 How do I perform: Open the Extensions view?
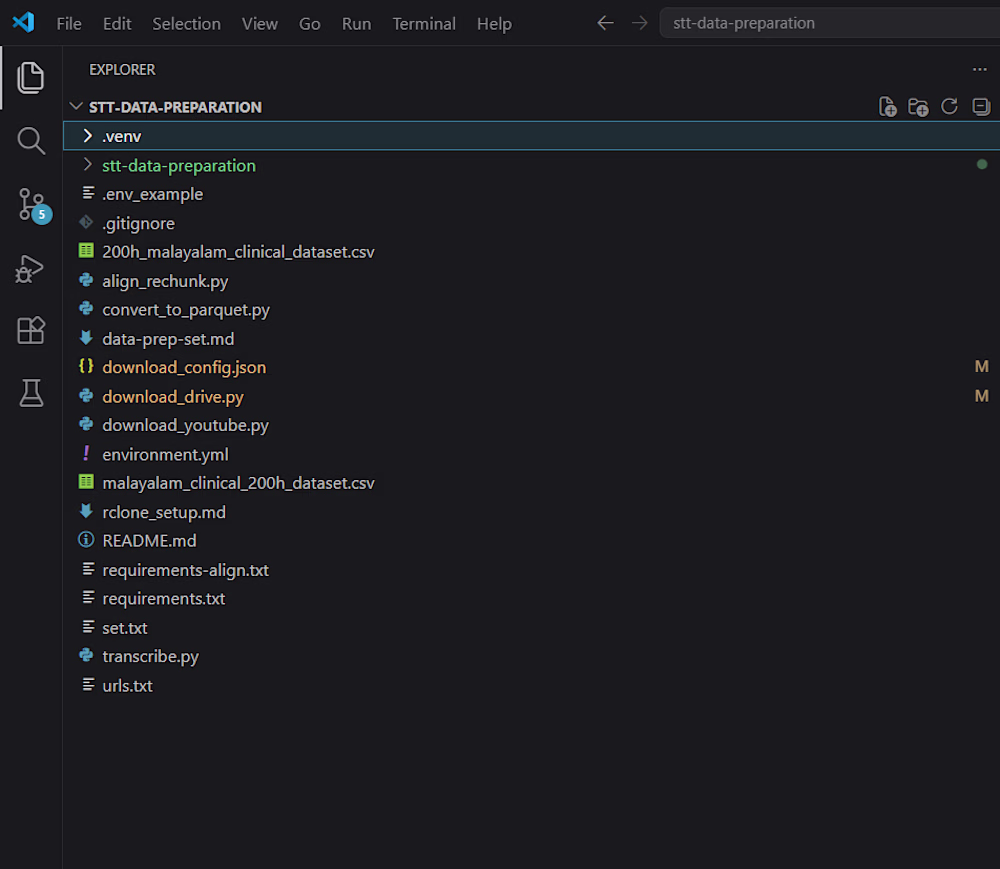point(31,330)
